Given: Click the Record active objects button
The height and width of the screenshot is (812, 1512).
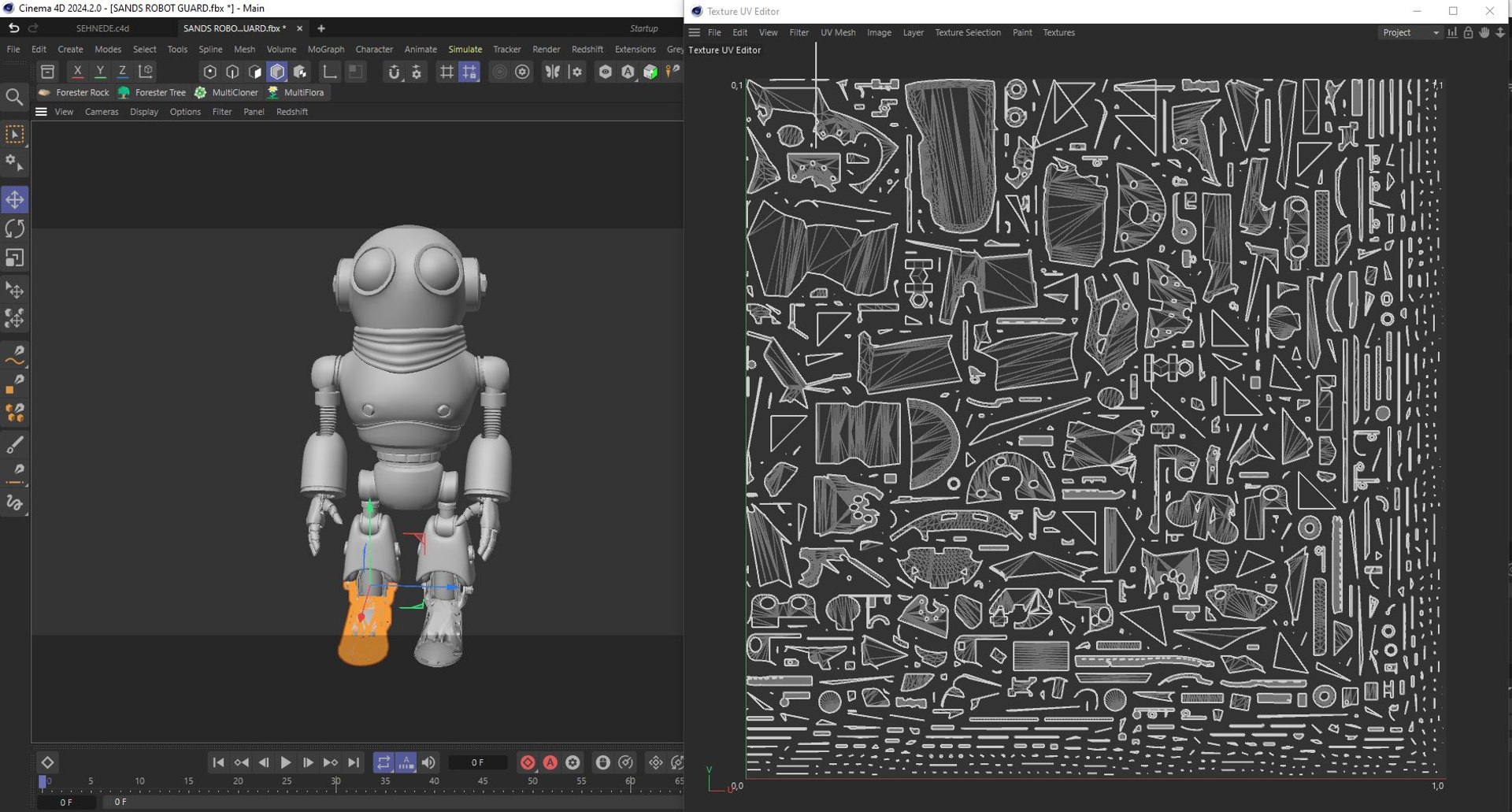Looking at the screenshot, I should (x=528, y=762).
